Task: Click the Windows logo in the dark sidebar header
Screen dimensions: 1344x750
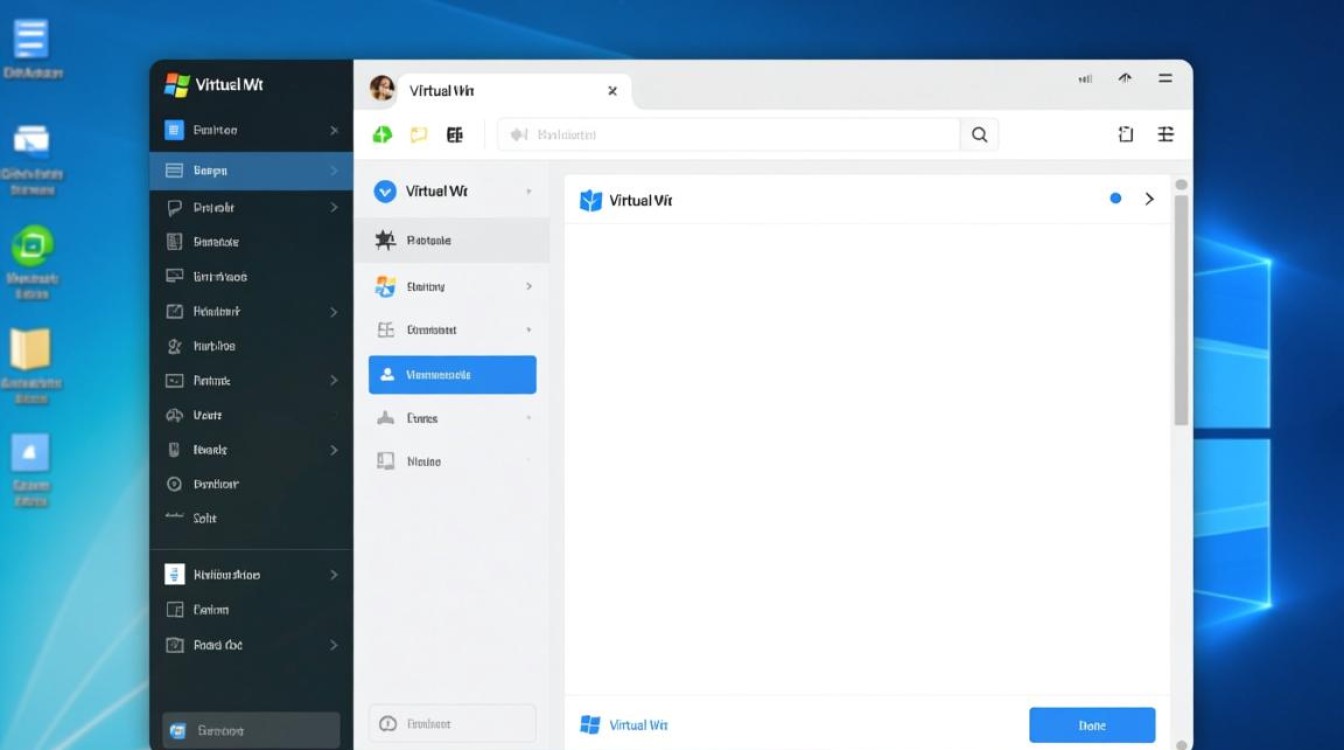Action: tap(177, 85)
